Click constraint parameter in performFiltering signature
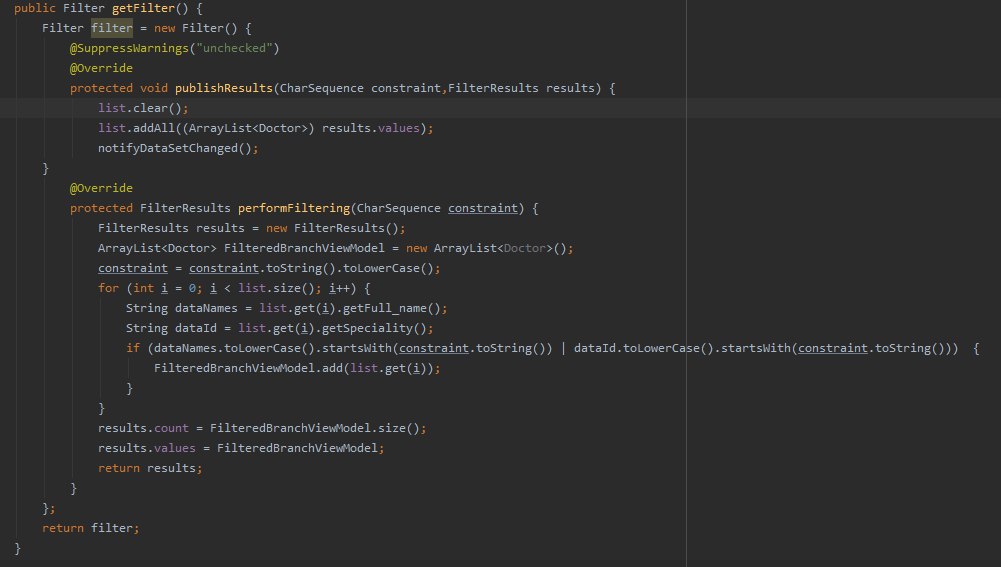The height and width of the screenshot is (567, 1001). click(483, 208)
